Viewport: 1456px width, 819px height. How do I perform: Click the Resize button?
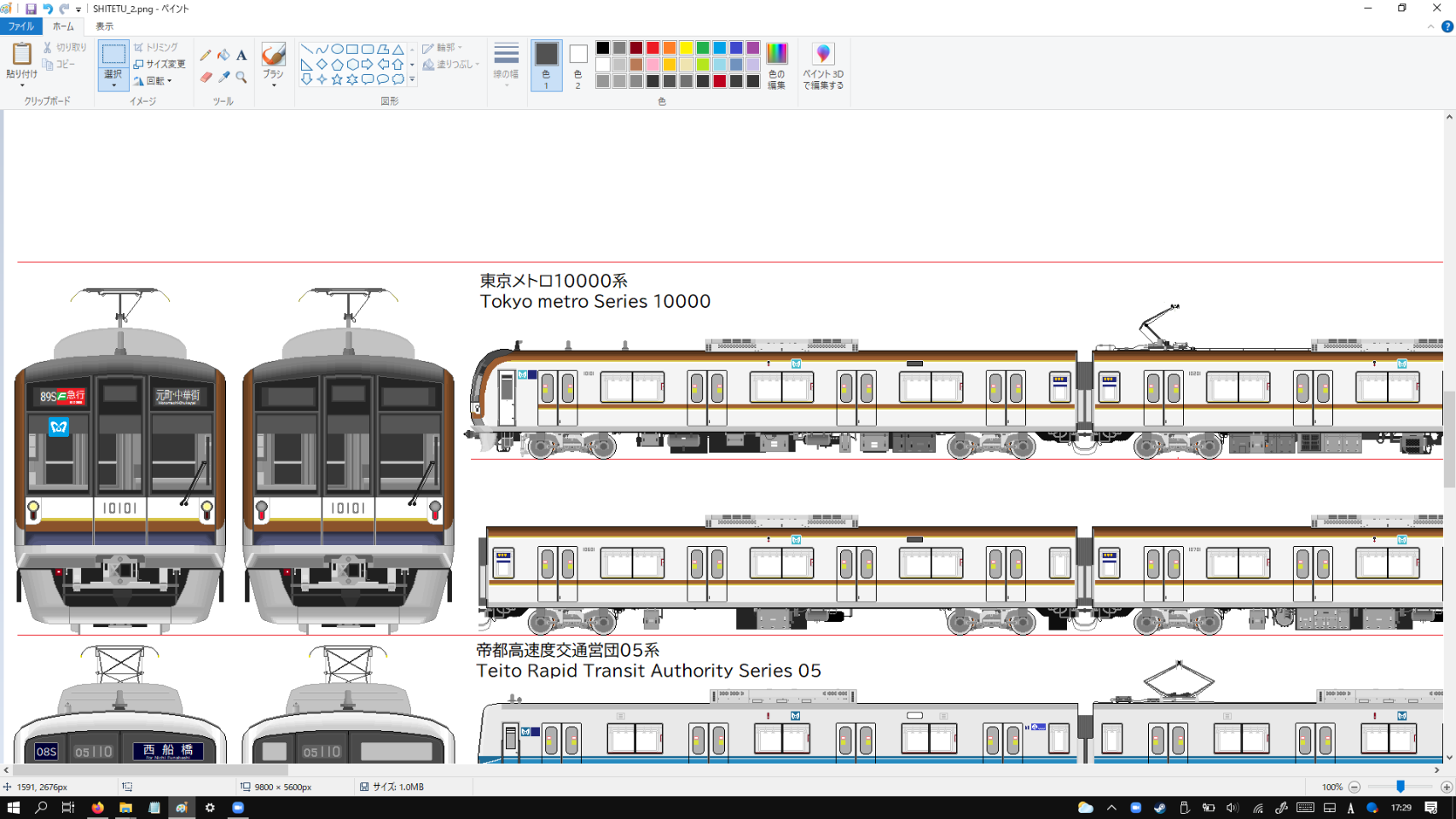coord(160,64)
